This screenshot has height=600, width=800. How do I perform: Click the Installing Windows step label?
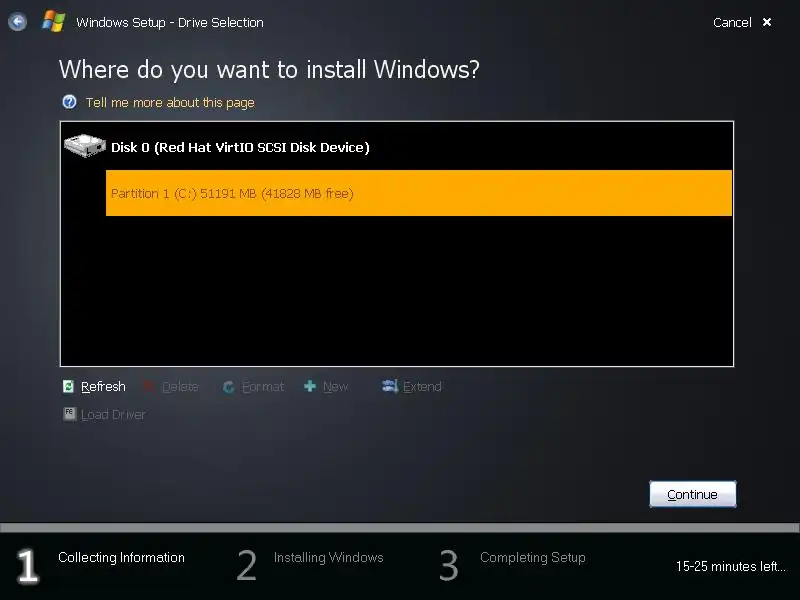[329, 557]
